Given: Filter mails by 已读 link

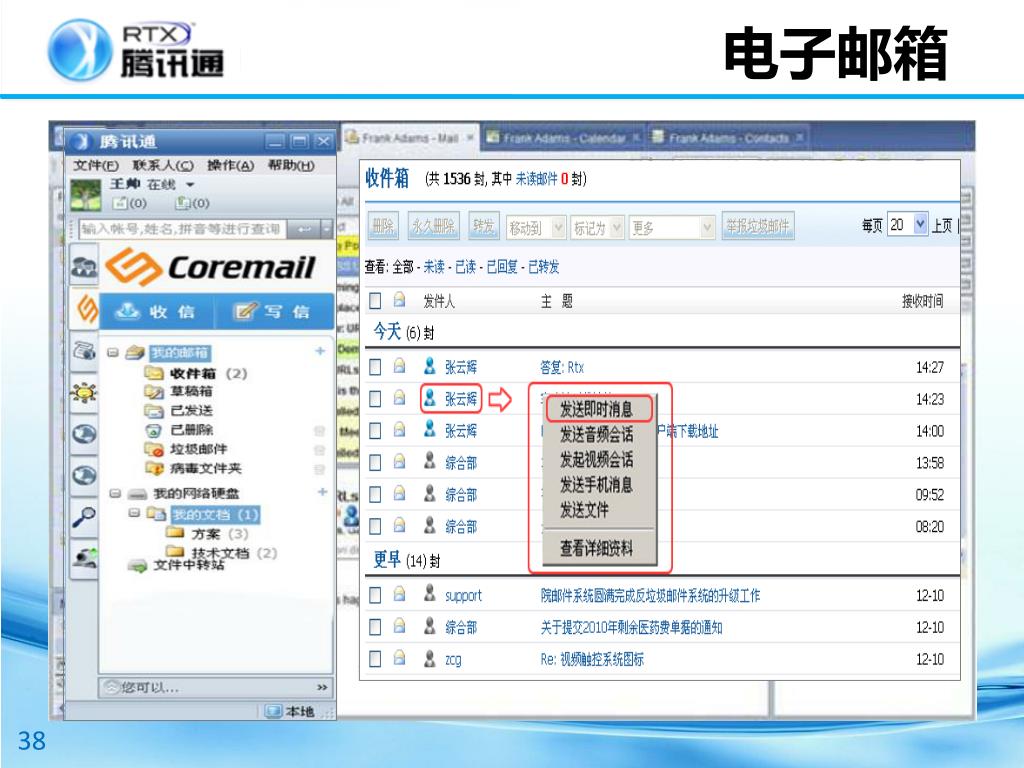Looking at the screenshot, I should 465,266.
